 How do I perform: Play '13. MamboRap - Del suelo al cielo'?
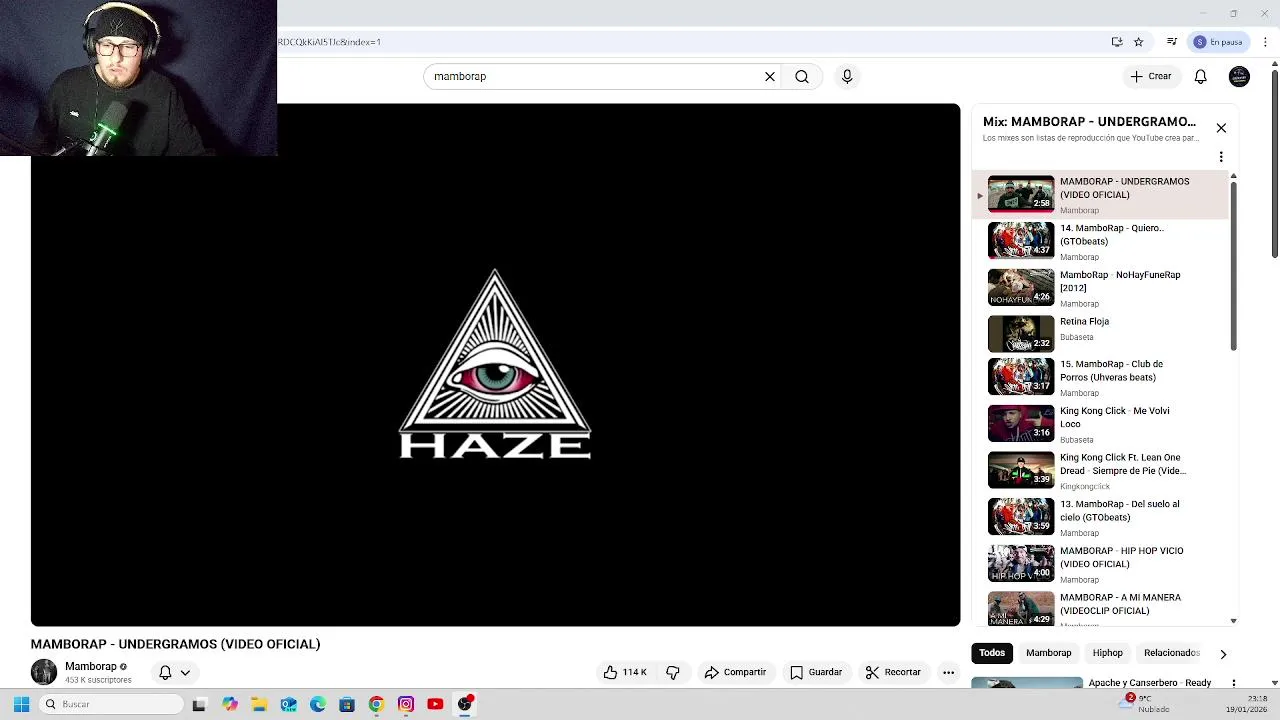(1100, 517)
